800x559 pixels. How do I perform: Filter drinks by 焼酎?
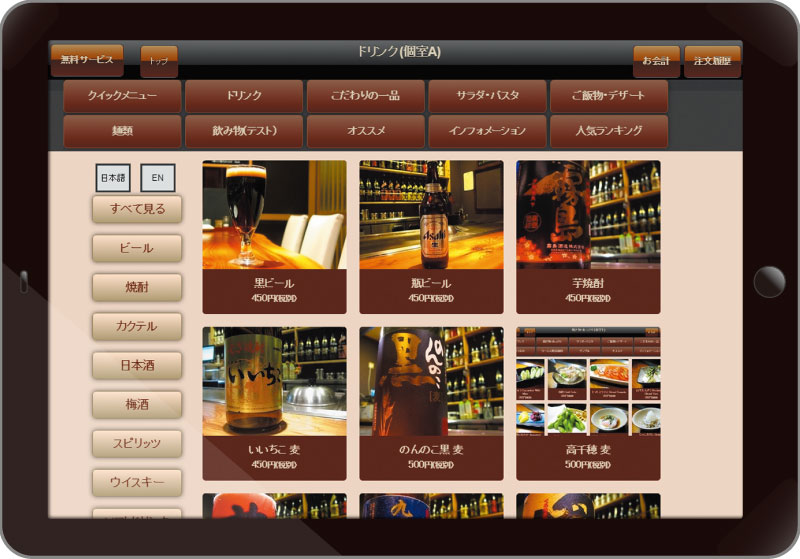(137, 287)
